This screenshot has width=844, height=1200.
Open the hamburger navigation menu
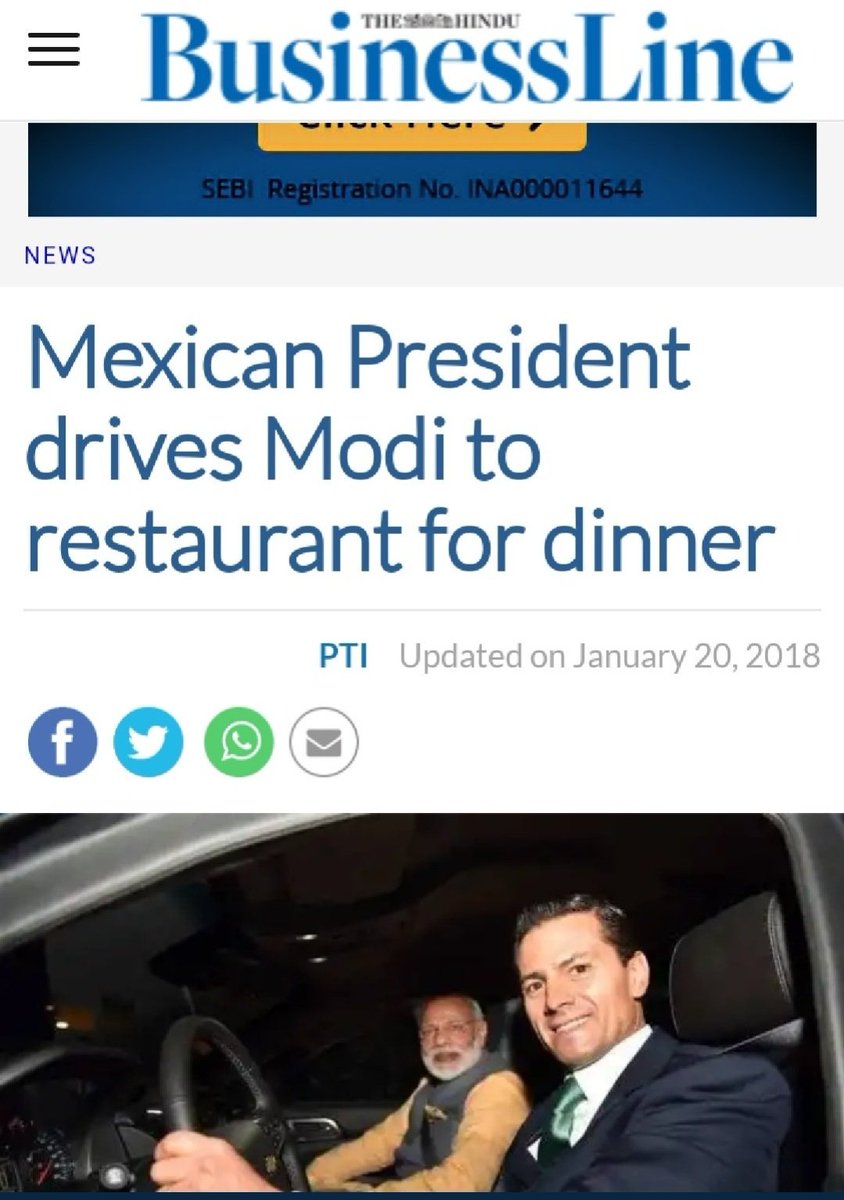(53, 49)
